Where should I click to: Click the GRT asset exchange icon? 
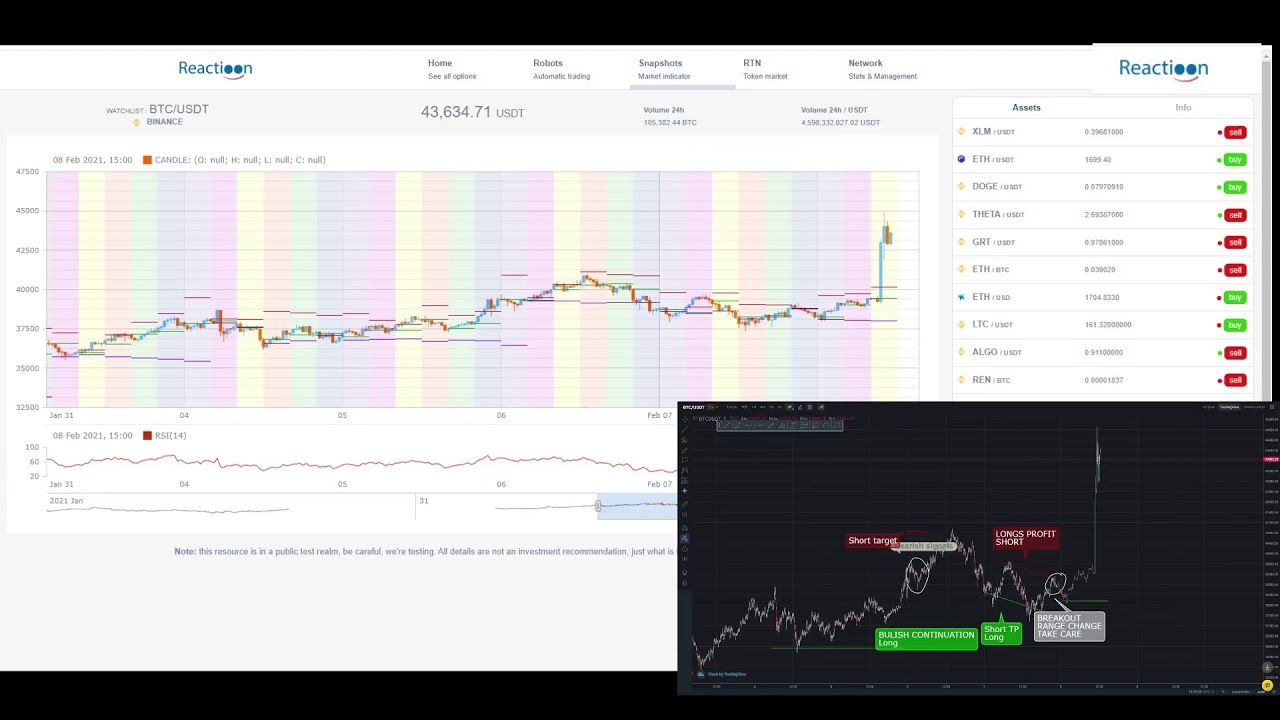tap(961, 241)
